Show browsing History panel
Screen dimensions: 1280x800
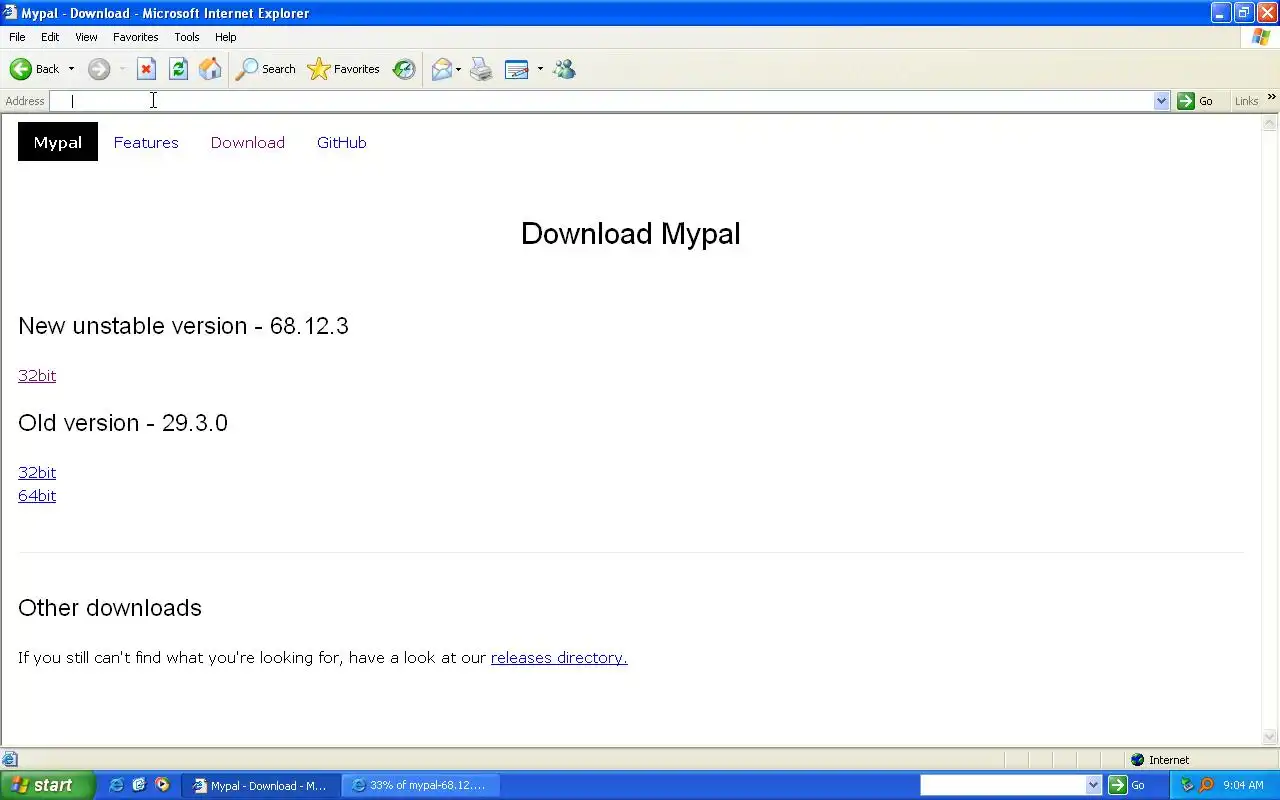click(x=404, y=69)
